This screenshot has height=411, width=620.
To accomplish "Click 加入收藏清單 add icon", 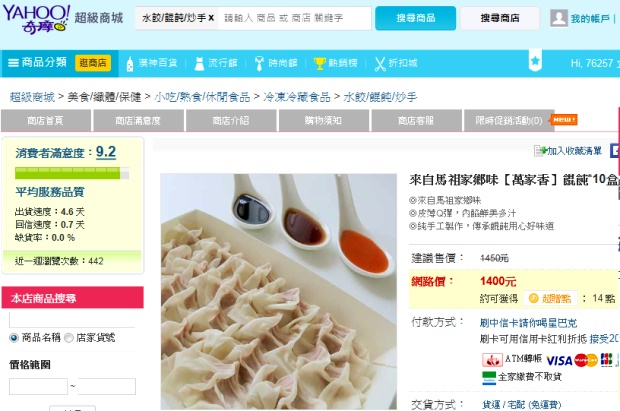I will coord(540,151).
